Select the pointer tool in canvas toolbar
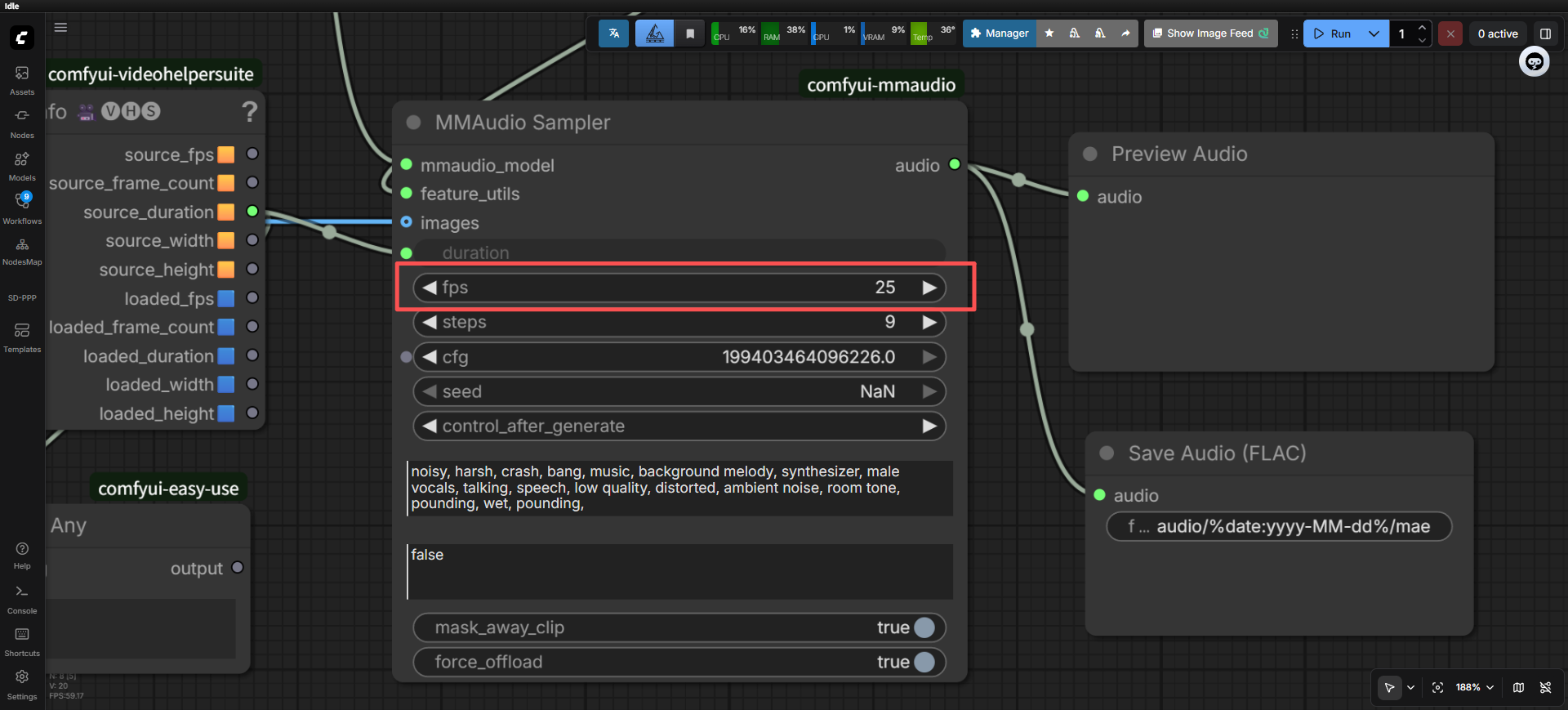The width and height of the screenshot is (1568, 710). tap(1389, 687)
